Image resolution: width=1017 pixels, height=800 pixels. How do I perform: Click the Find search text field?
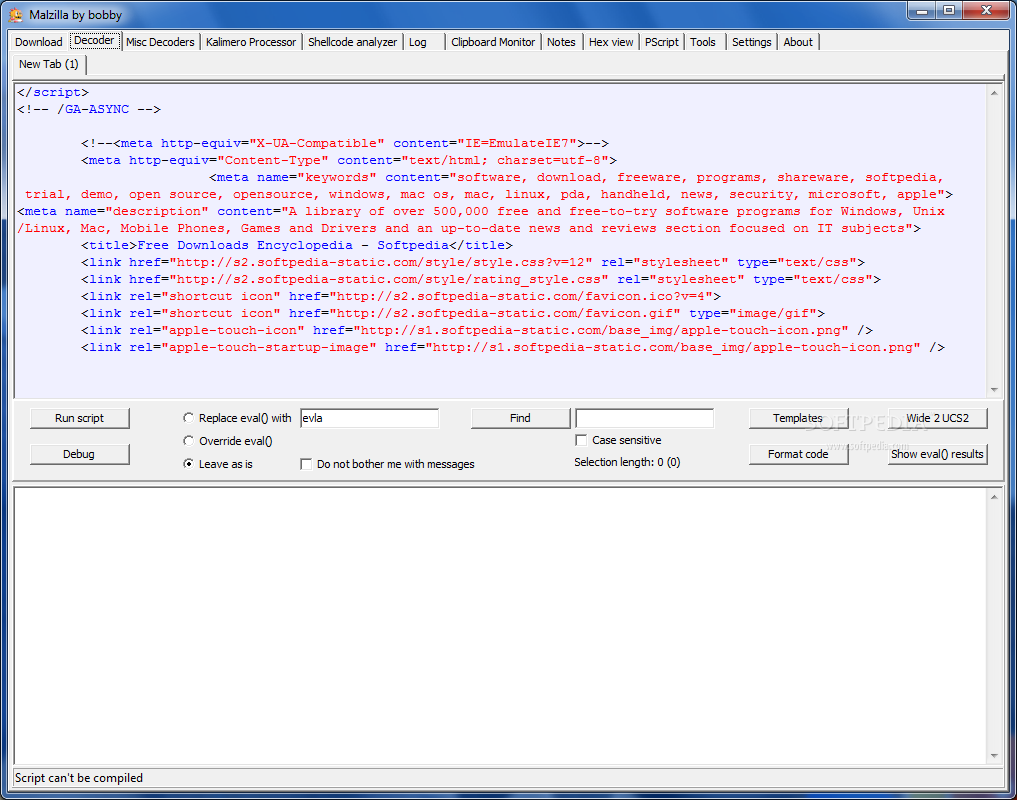click(x=644, y=418)
